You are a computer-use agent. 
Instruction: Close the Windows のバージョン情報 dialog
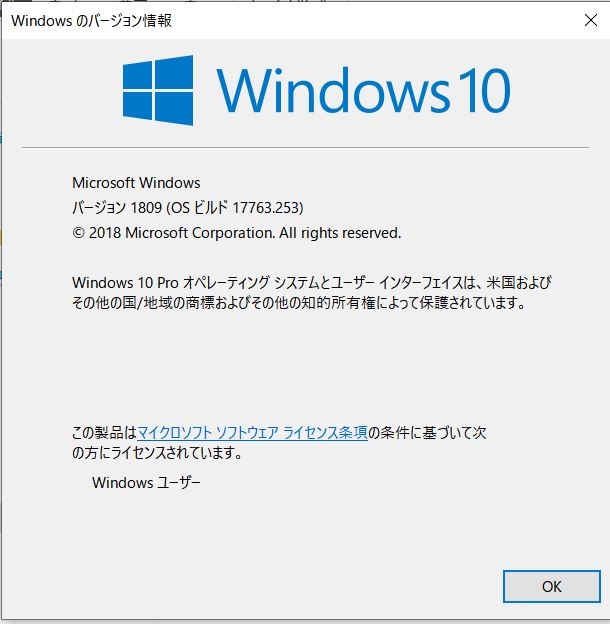click(x=591, y=20)
